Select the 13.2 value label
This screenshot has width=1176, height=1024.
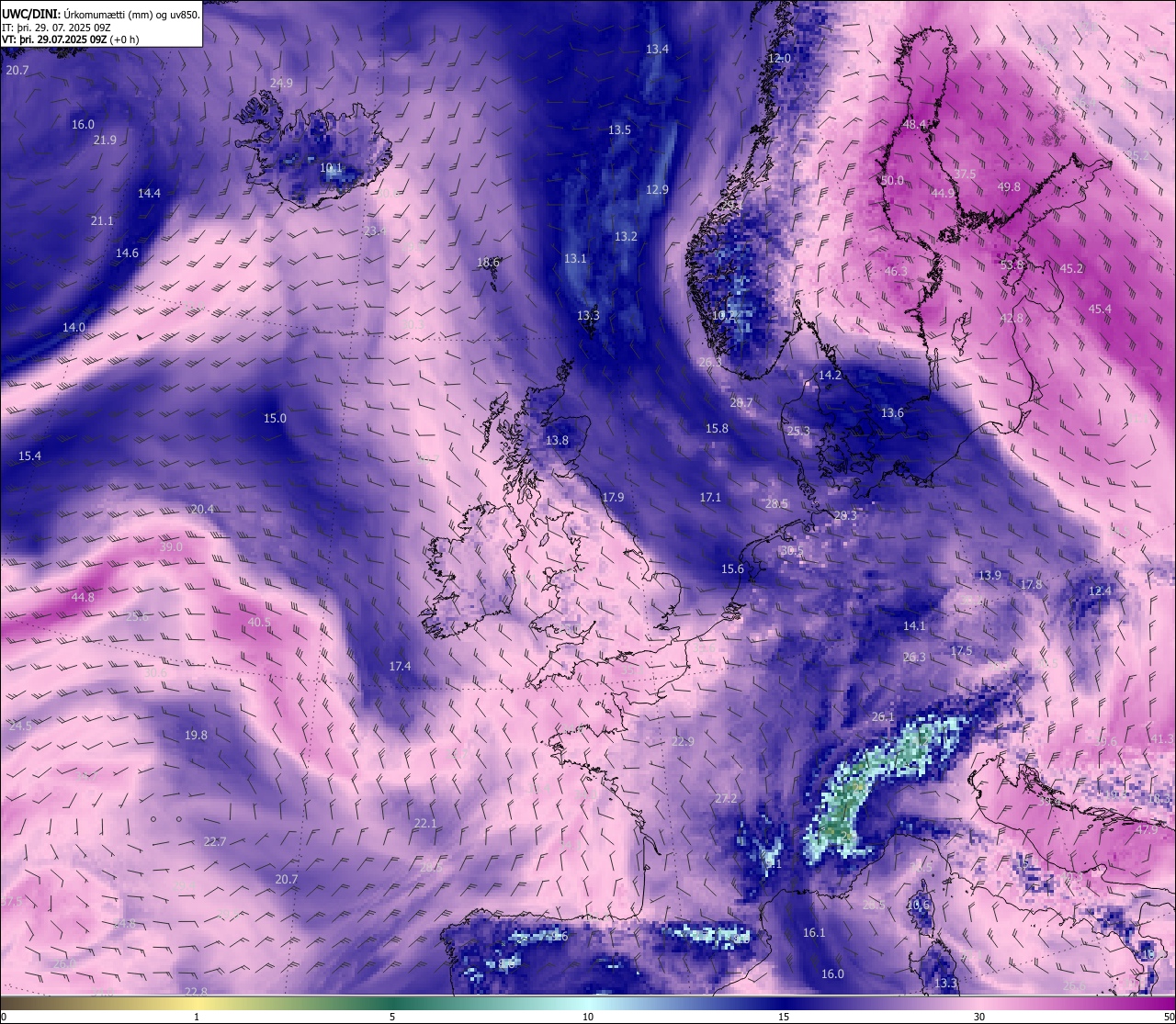(x=626, y=236)
